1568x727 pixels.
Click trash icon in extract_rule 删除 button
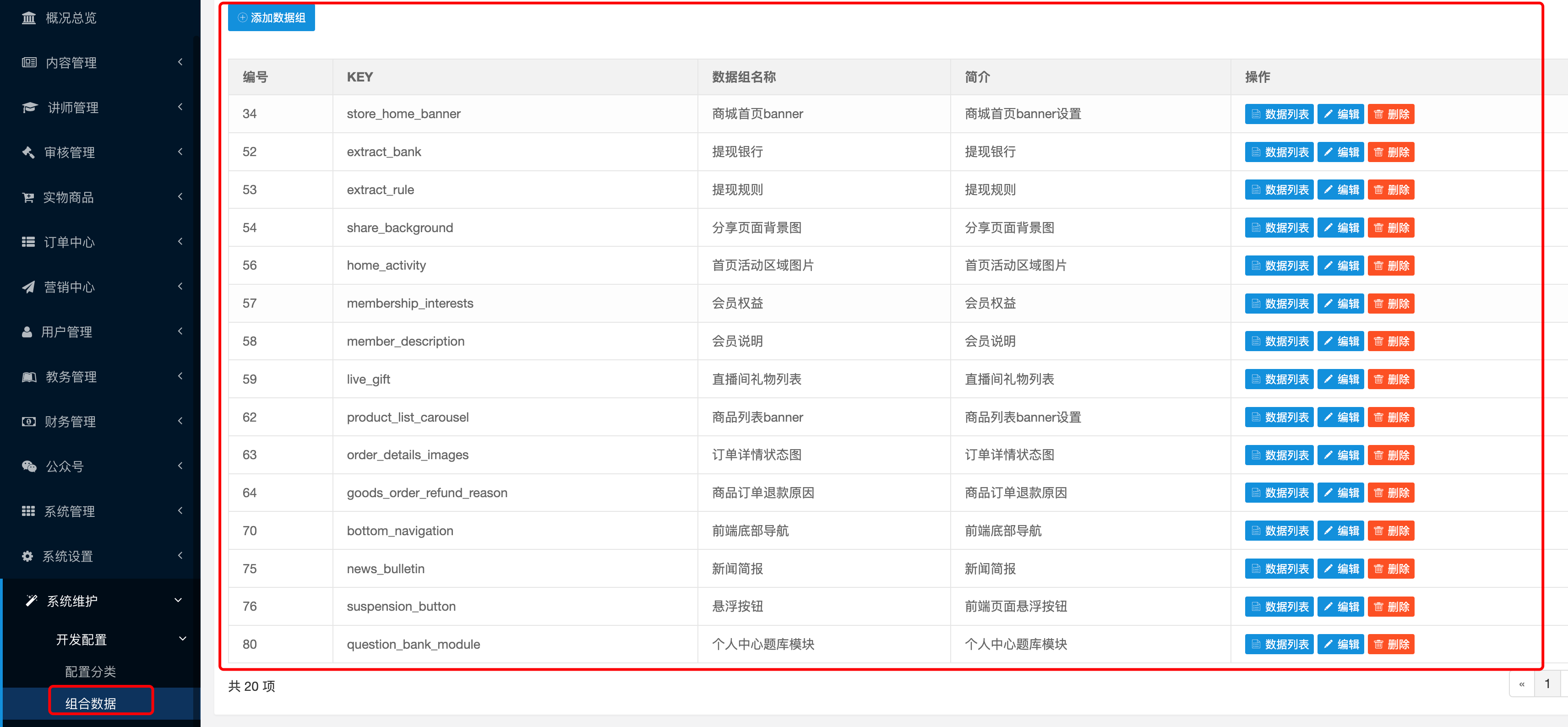pyautogui.click(x=1379, y=190)
